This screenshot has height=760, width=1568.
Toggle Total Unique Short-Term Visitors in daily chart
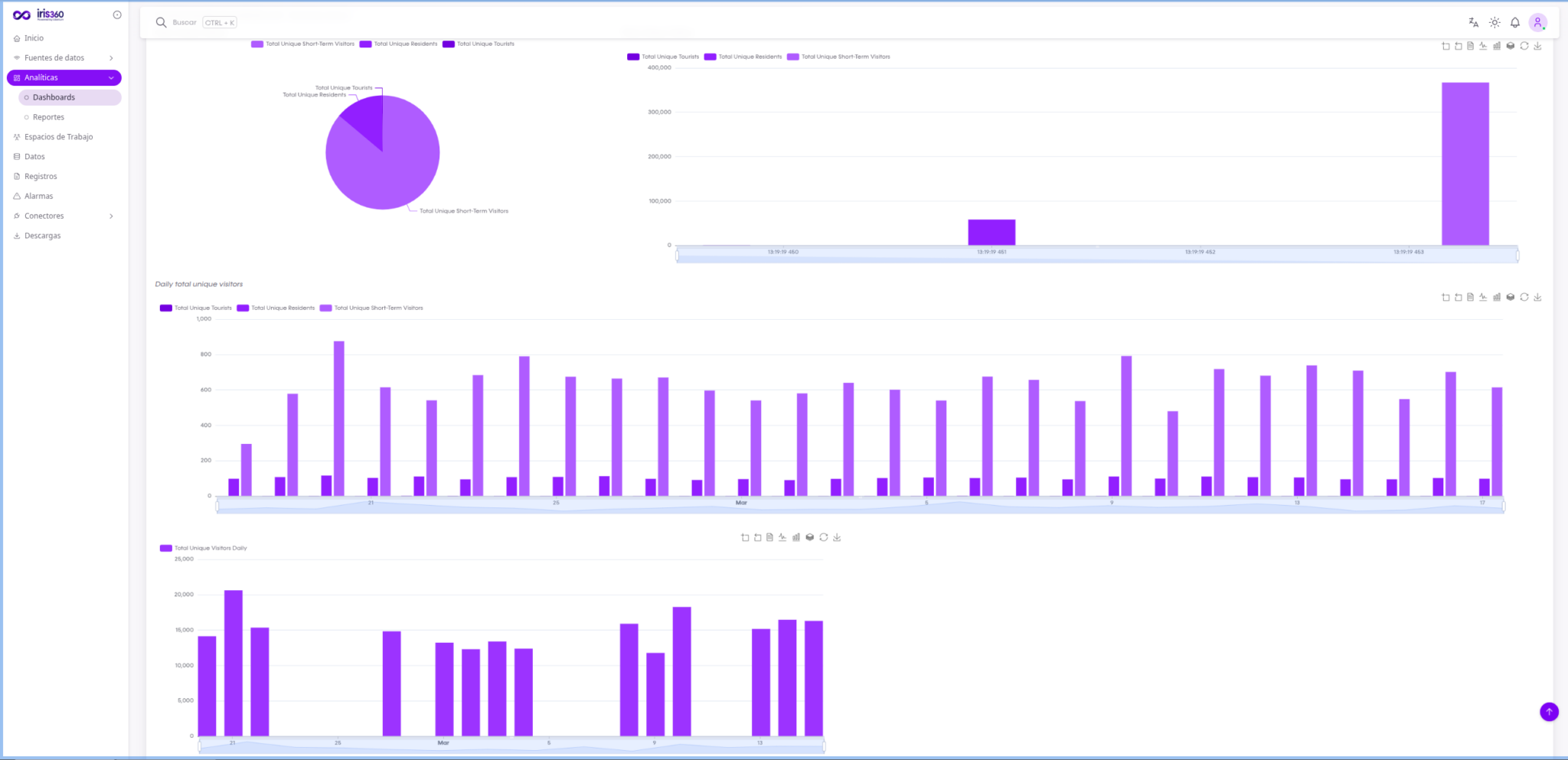[371, 308]
